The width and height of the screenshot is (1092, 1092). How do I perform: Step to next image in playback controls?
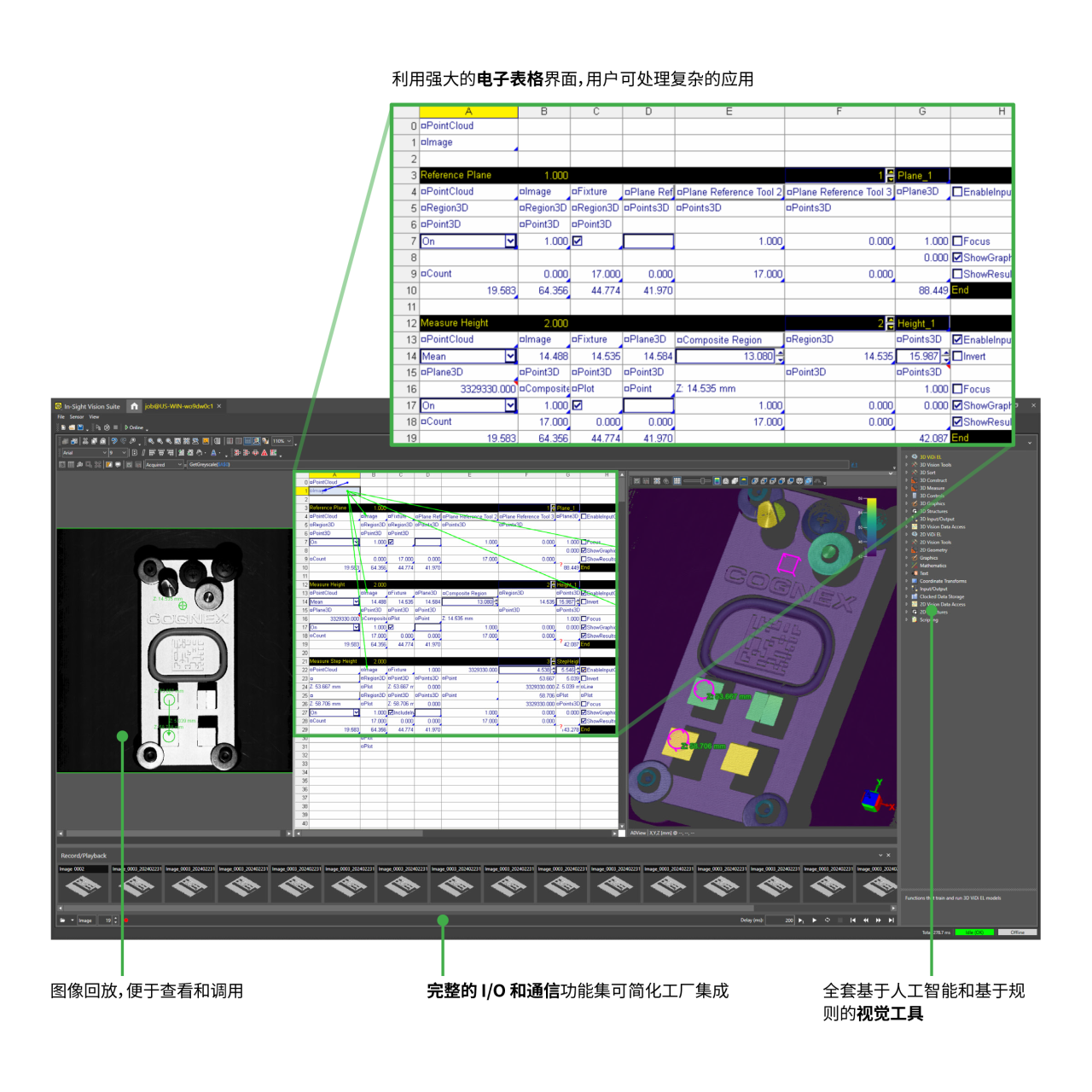[879, 921]
